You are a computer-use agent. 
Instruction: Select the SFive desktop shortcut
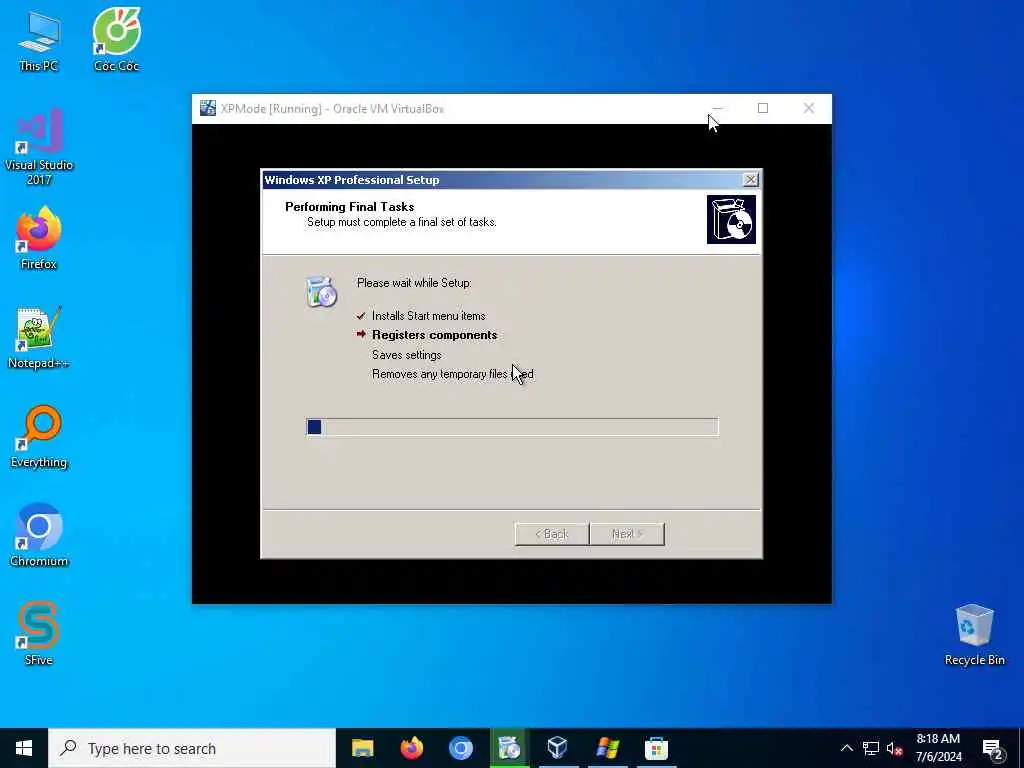click(39, 633)
